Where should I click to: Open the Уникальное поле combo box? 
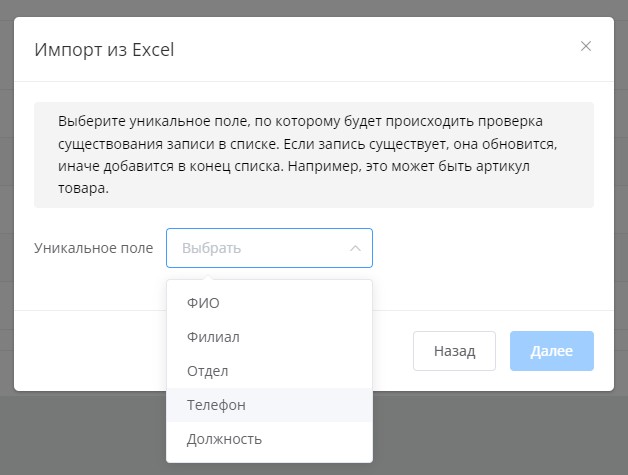[269, 248]
